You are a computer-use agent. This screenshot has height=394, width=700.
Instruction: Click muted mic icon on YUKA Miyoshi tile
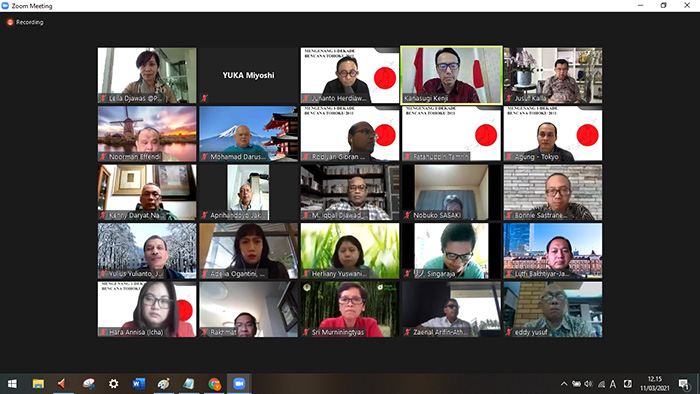click(x=204, y=98)
